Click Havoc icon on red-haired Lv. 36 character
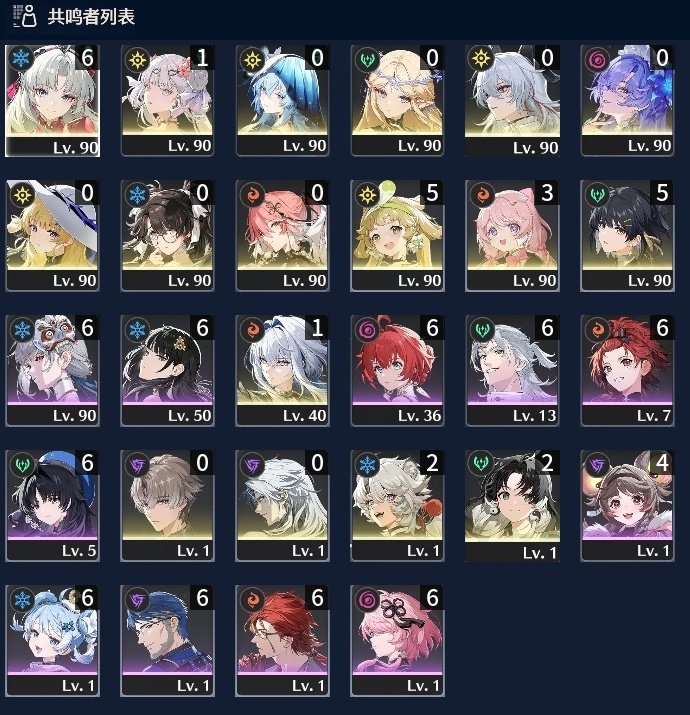The height and width of the screenshot is (715, 690). [367, 330]
